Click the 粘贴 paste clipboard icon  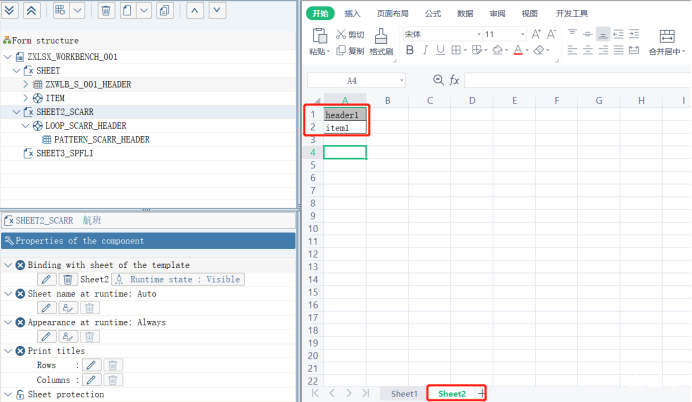point(320,36)
